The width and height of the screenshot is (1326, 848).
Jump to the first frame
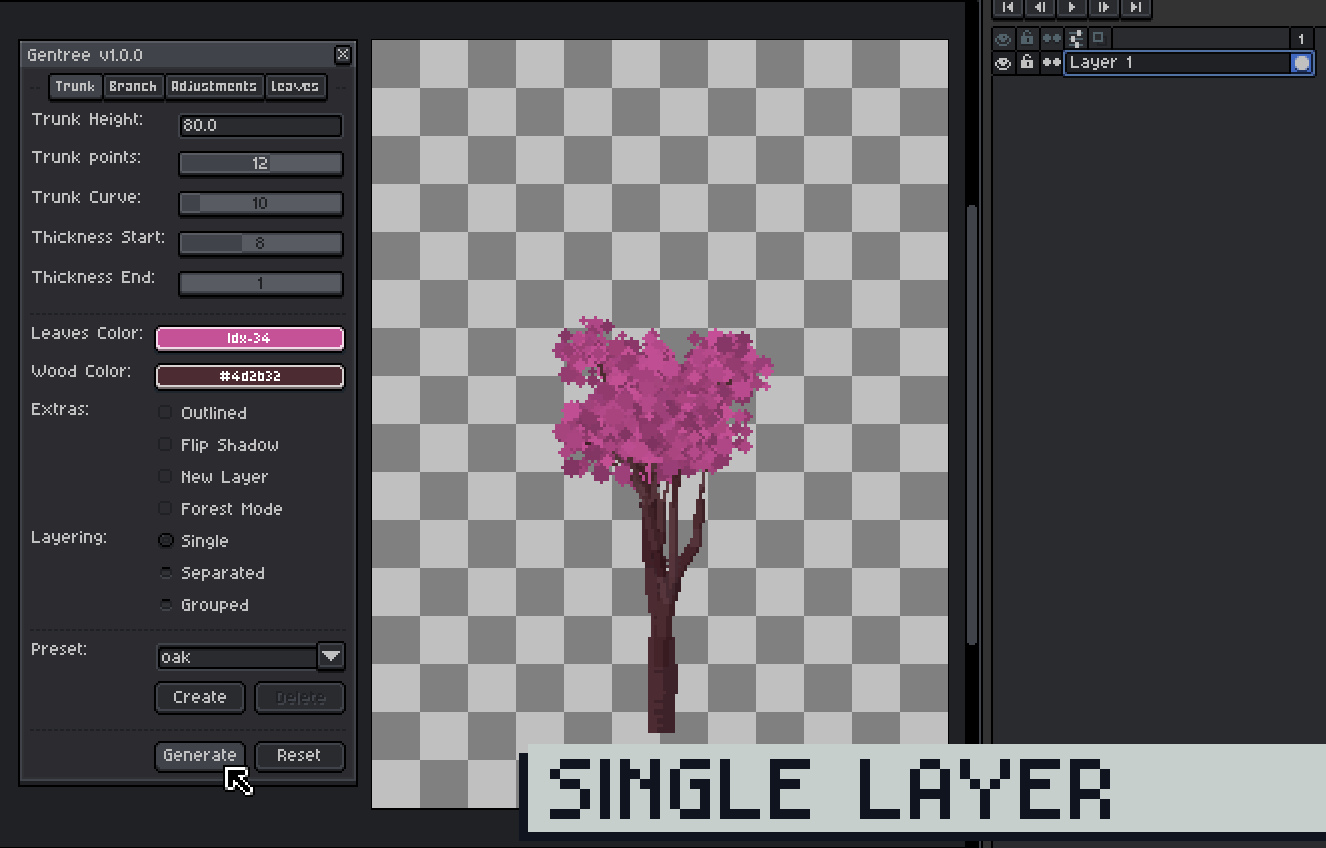pos(1007,8)
